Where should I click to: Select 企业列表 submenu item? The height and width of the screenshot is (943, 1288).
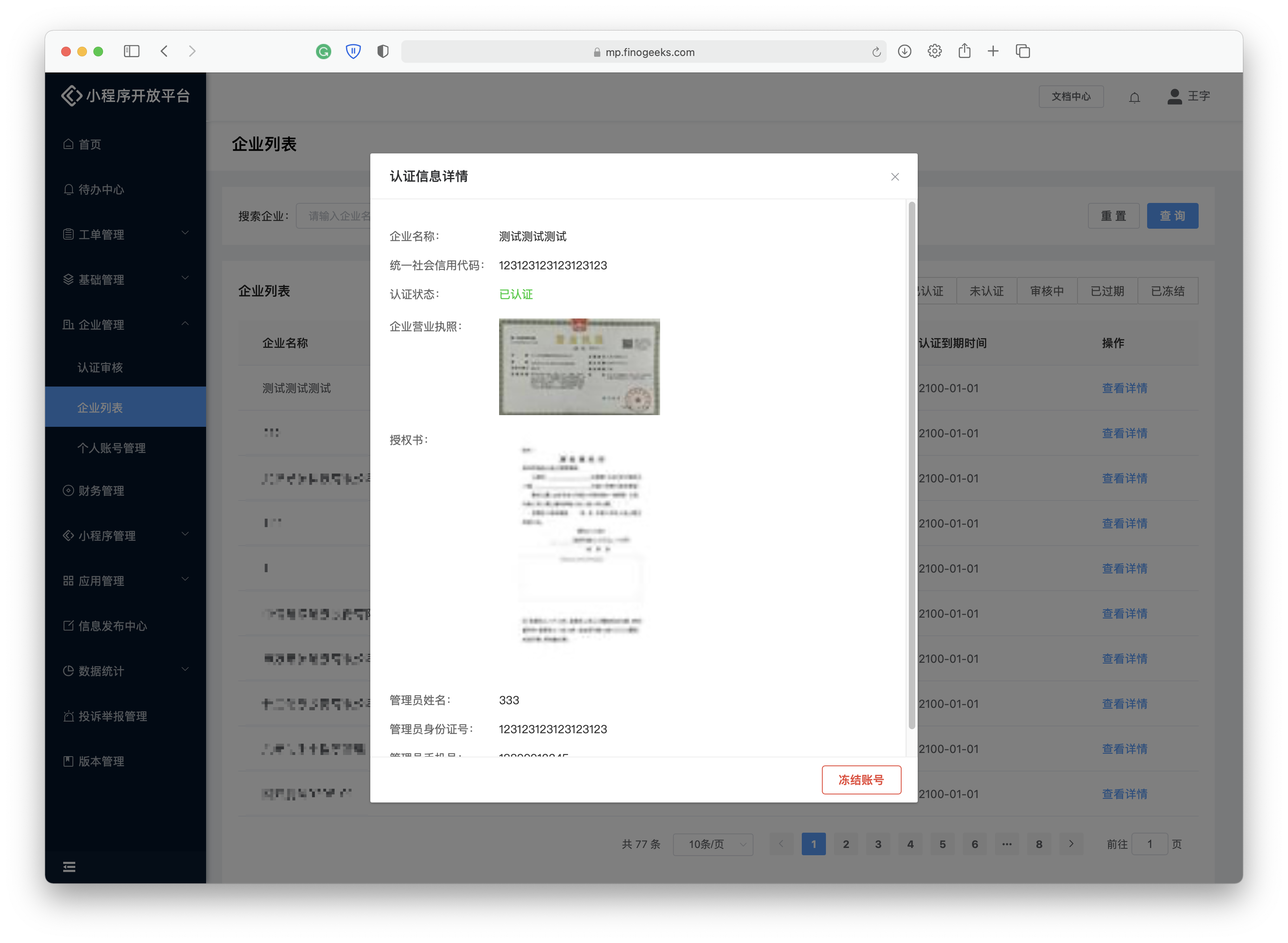(x=125, y=407)
